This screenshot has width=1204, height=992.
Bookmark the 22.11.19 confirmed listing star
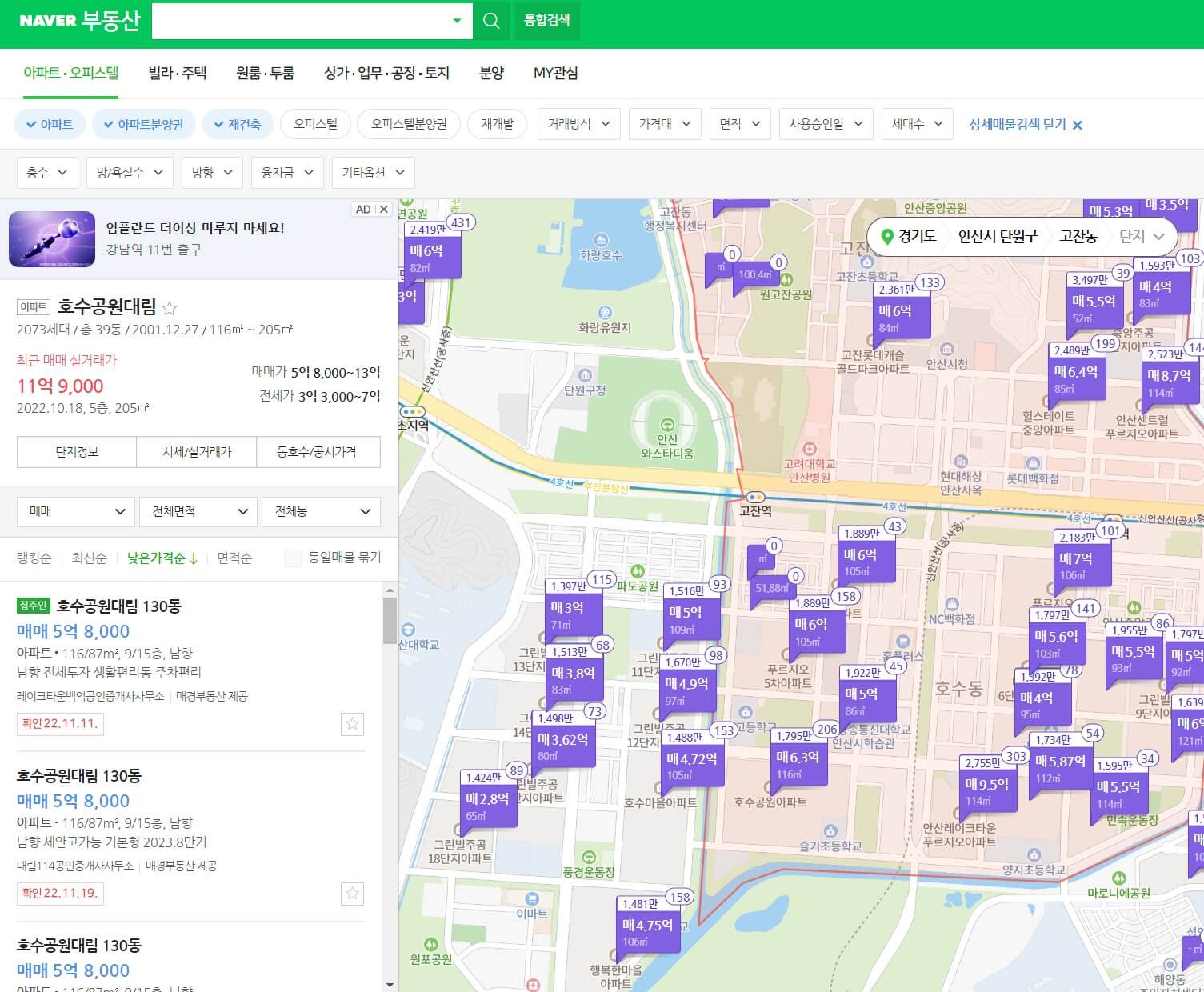[x=352, y=894]
